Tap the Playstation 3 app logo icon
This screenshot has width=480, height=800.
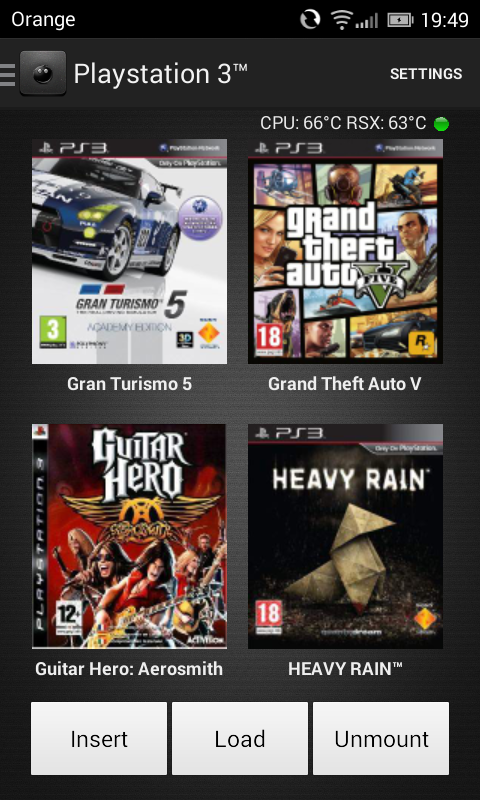pos(43,73)
